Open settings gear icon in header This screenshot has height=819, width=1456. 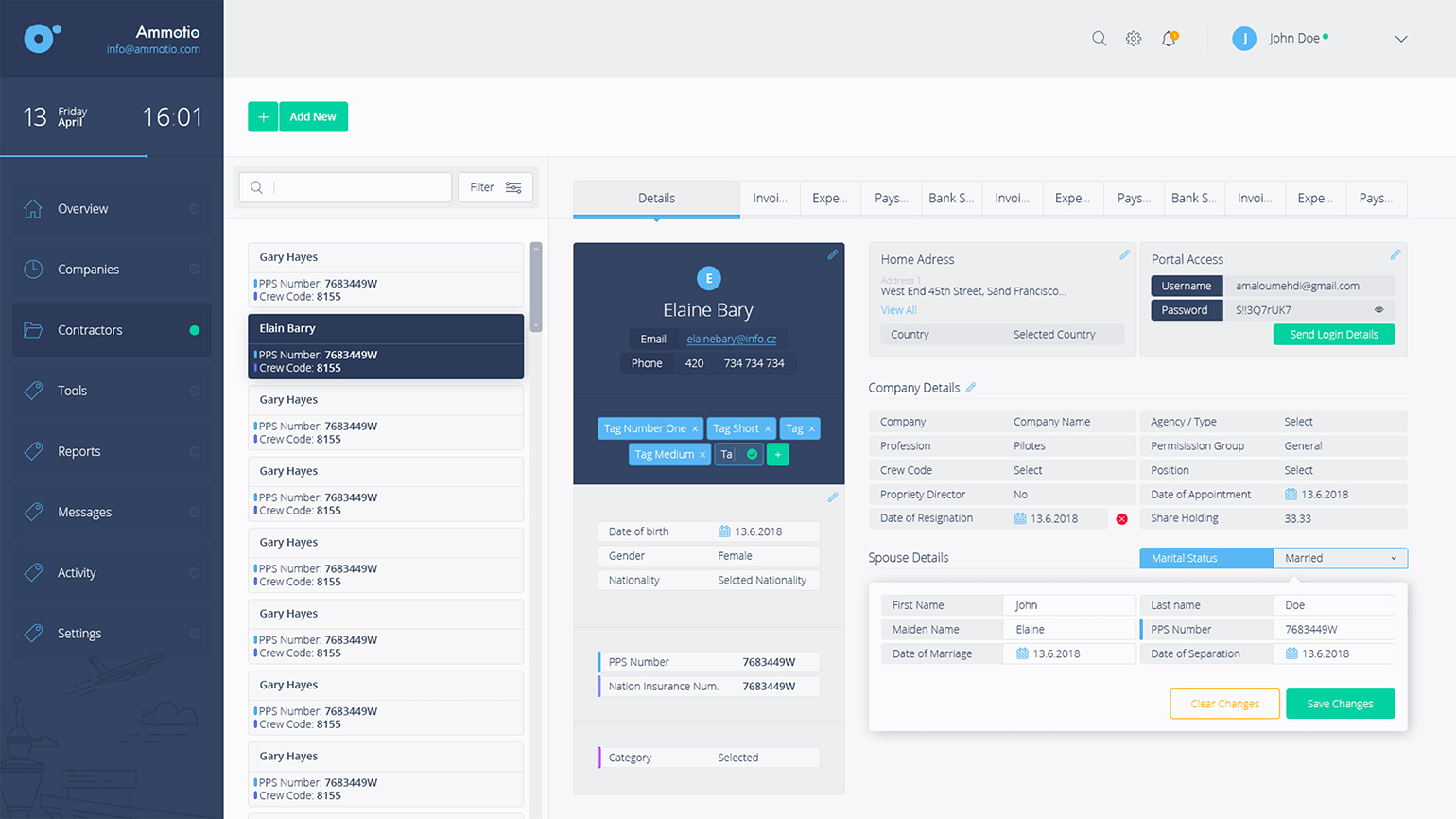pos(1134,39)
